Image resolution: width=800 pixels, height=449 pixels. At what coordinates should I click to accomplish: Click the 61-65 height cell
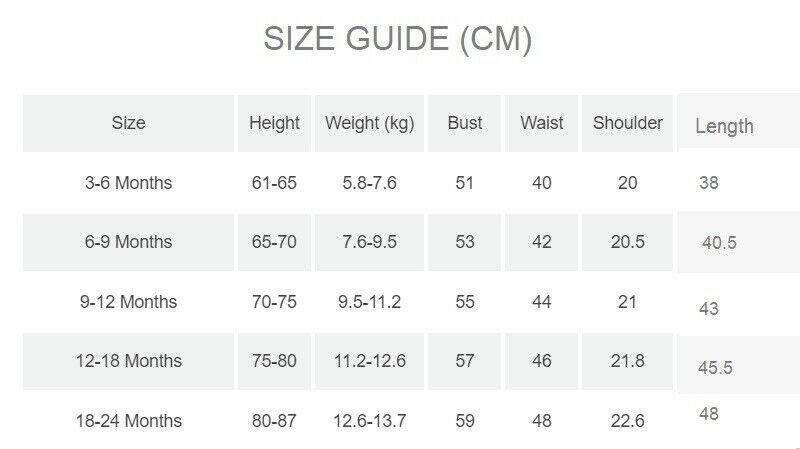click(x=274, y=183)
